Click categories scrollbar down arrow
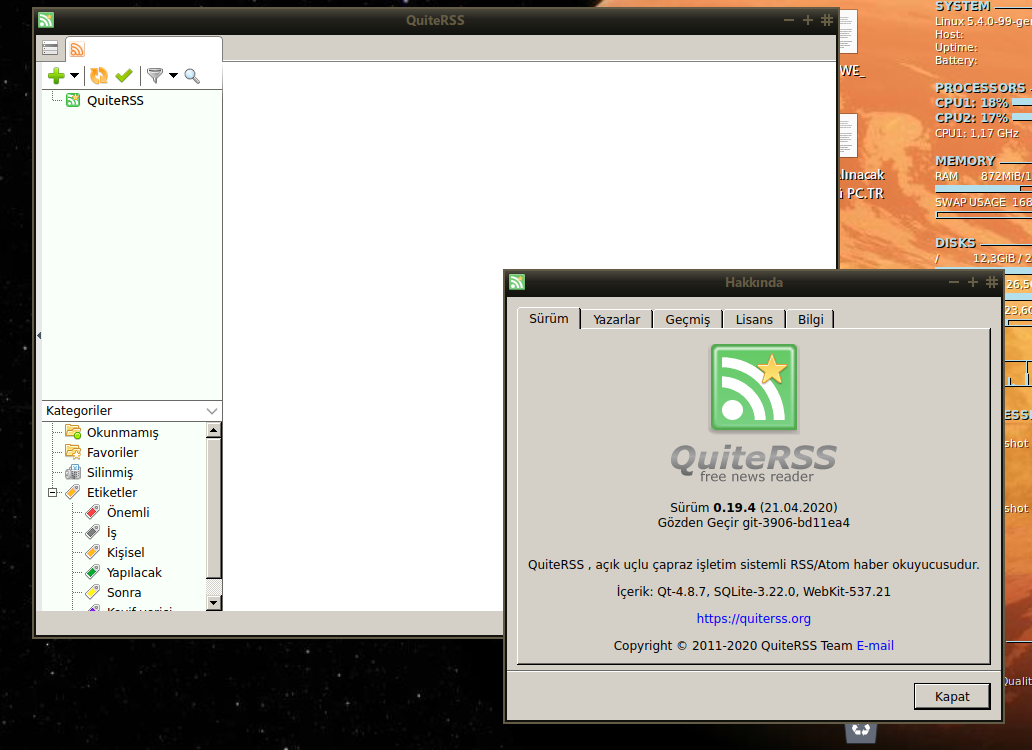 click(x=213, y=603)
